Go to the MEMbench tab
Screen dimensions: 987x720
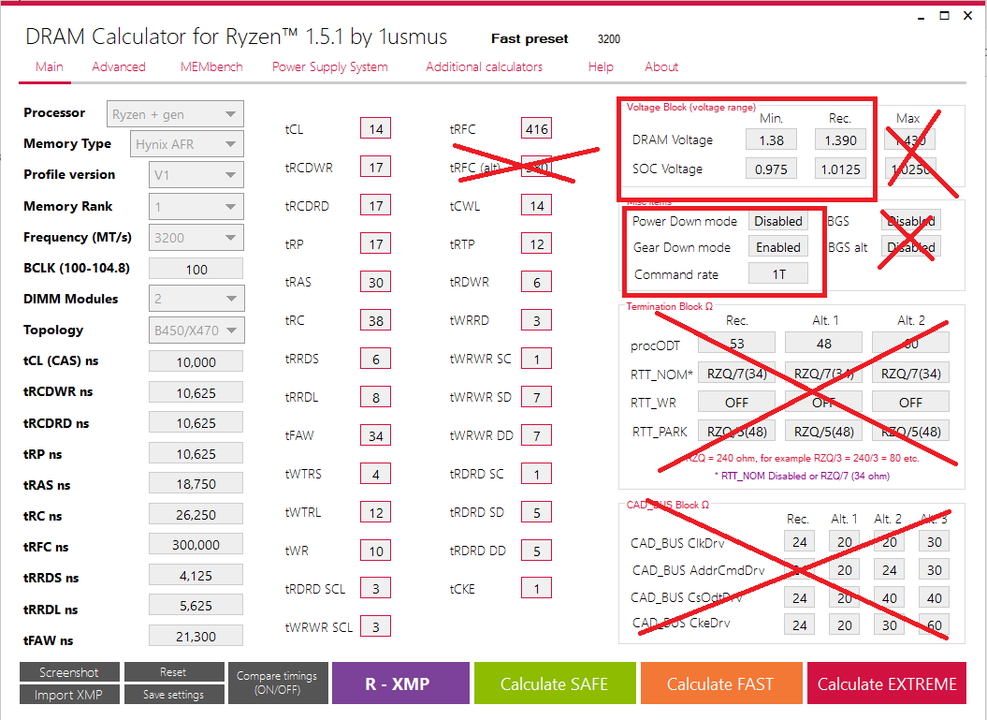(x=211, y=67)
